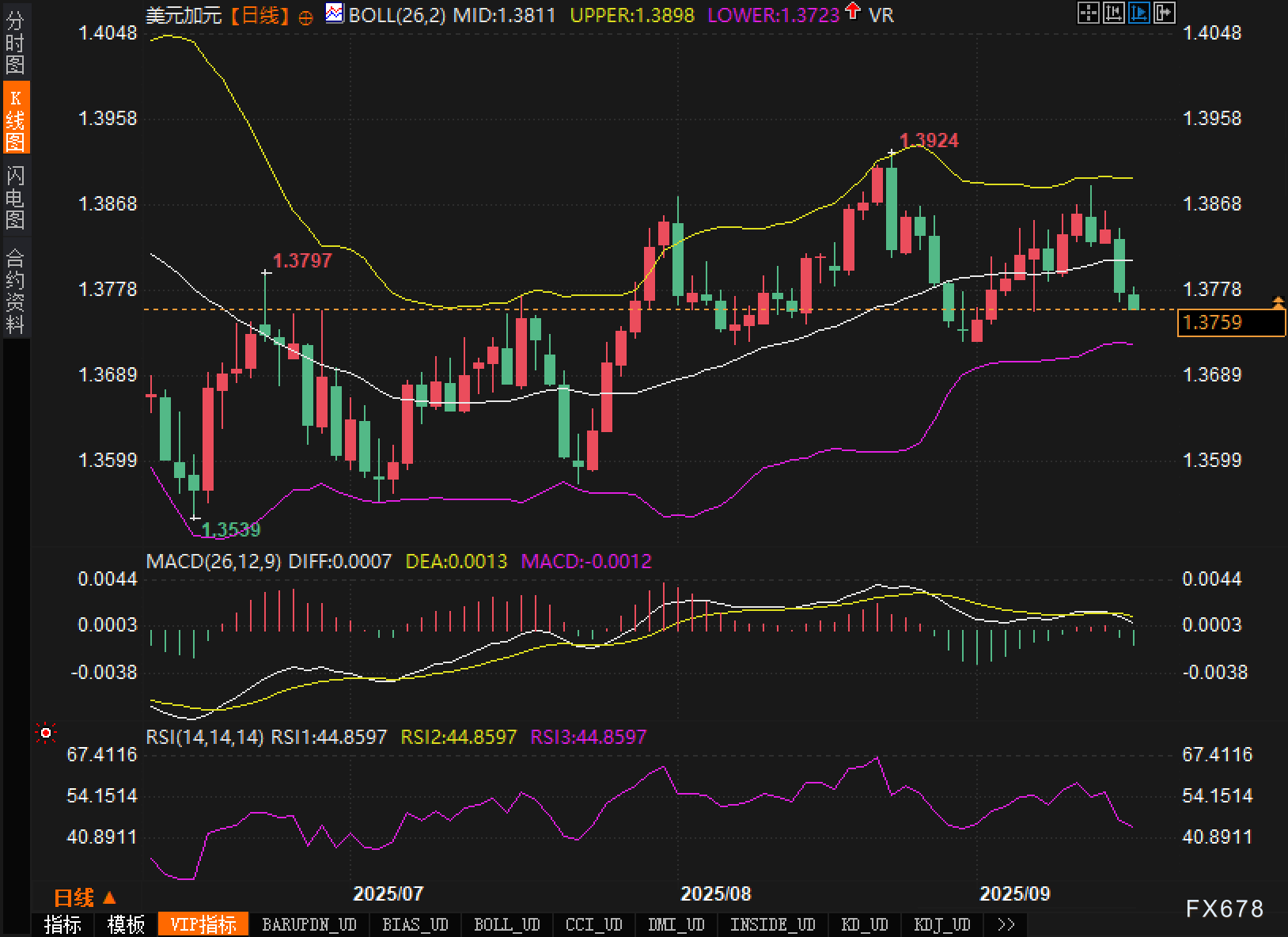Open the 日线 period dropdown at bottom left

[x=85, y=897]
